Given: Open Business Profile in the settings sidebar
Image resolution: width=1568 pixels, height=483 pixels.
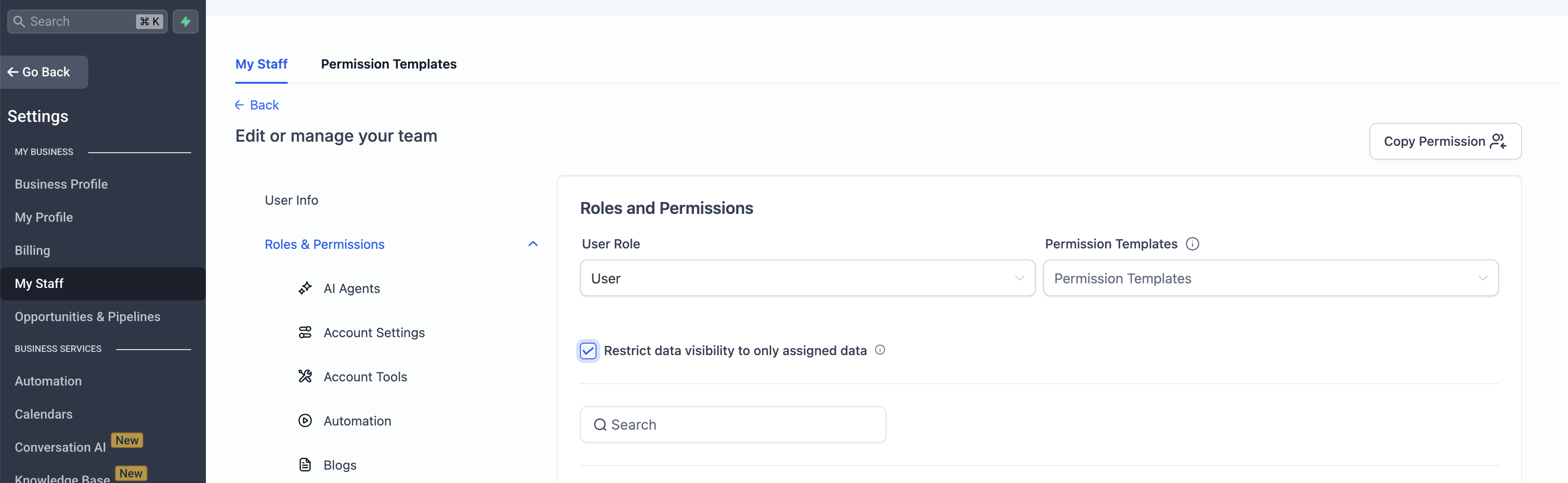Looking at the screenshot, I should [61, 184].
